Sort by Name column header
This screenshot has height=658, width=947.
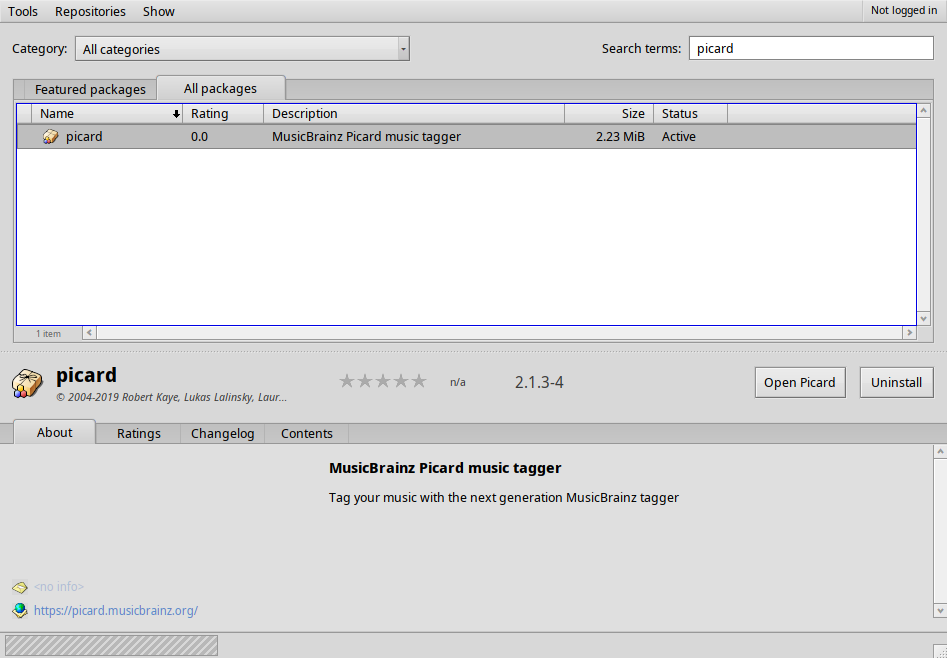tap(107, 114)
